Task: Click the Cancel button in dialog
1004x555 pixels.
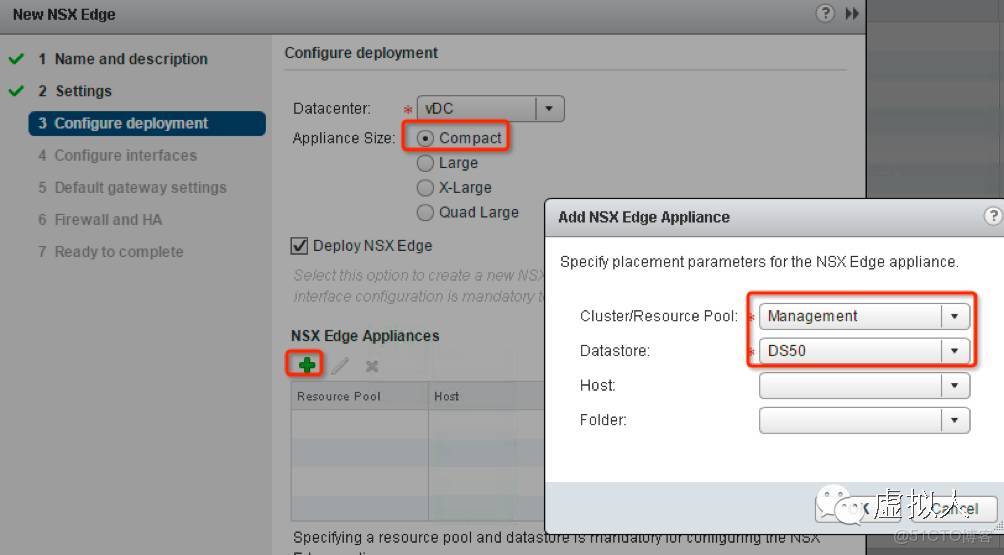Action: pos(953,509)
